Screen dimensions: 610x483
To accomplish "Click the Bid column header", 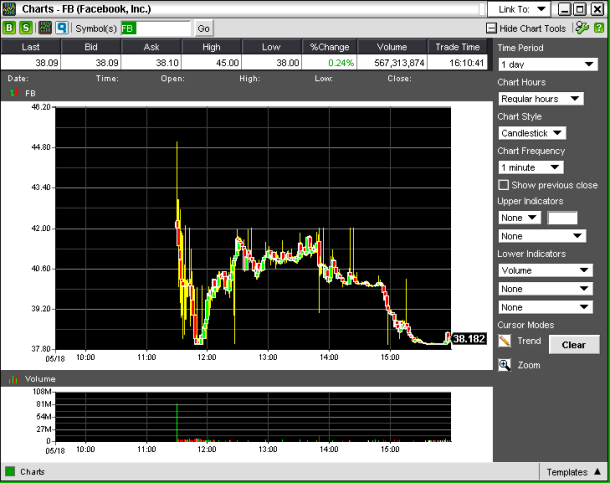I will pyautogui.click(x=91, y=47).
